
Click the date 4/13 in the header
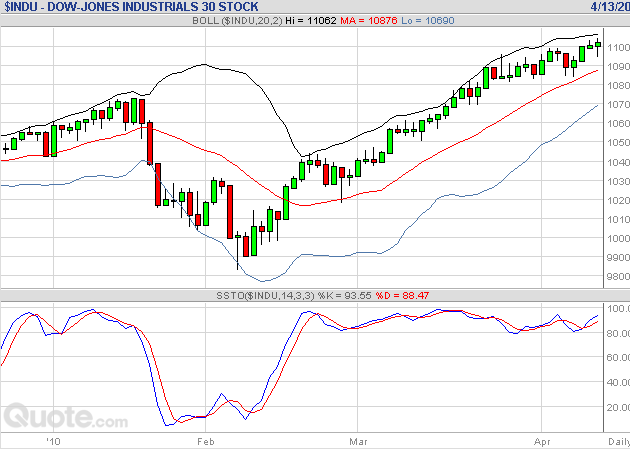pos(610,7)
